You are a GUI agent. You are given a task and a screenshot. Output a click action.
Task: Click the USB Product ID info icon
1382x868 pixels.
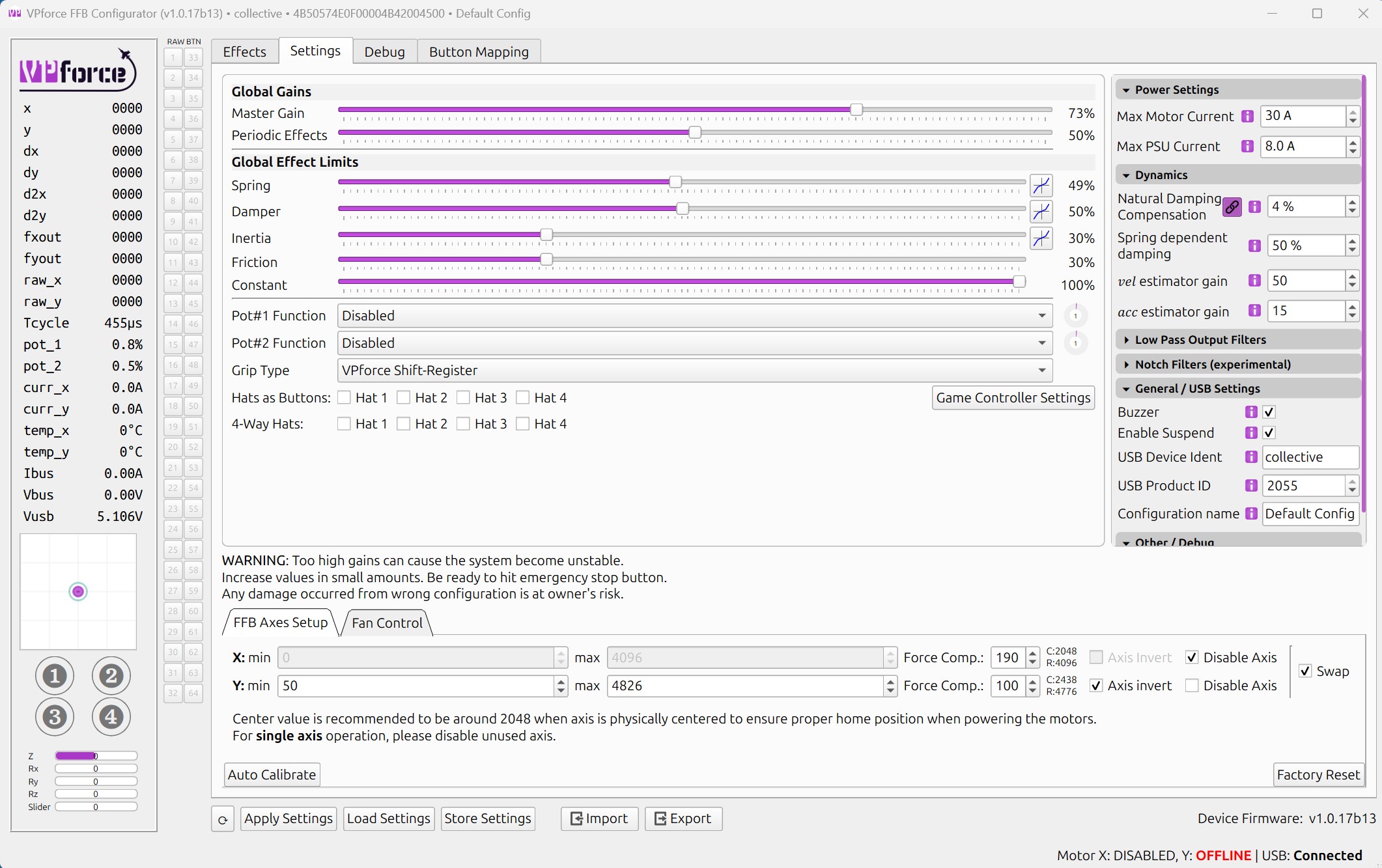tap(1250, 486)
